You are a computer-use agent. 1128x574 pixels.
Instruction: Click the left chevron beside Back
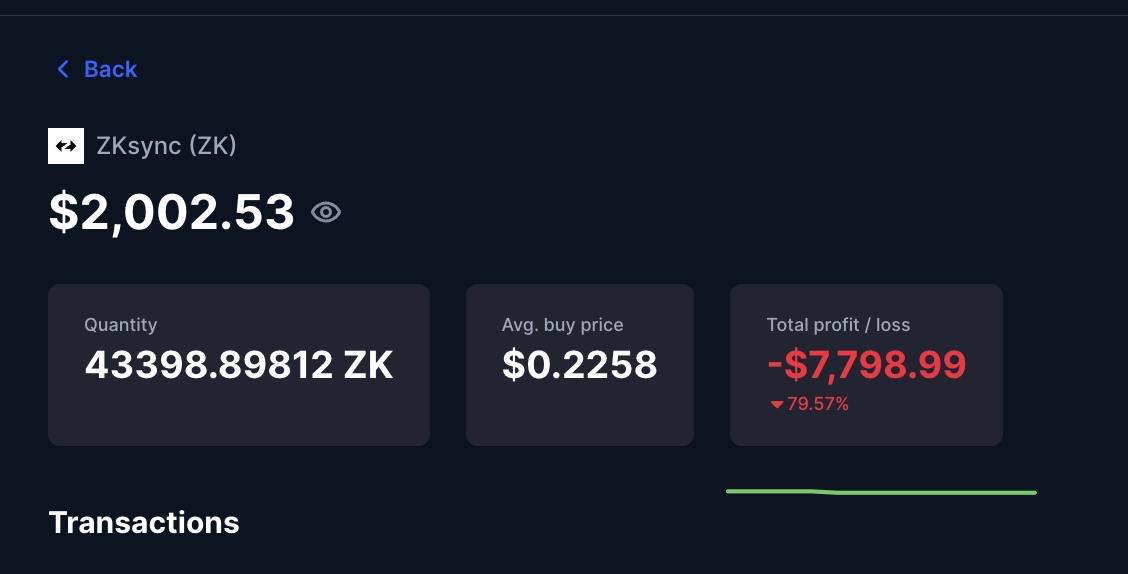63,69
